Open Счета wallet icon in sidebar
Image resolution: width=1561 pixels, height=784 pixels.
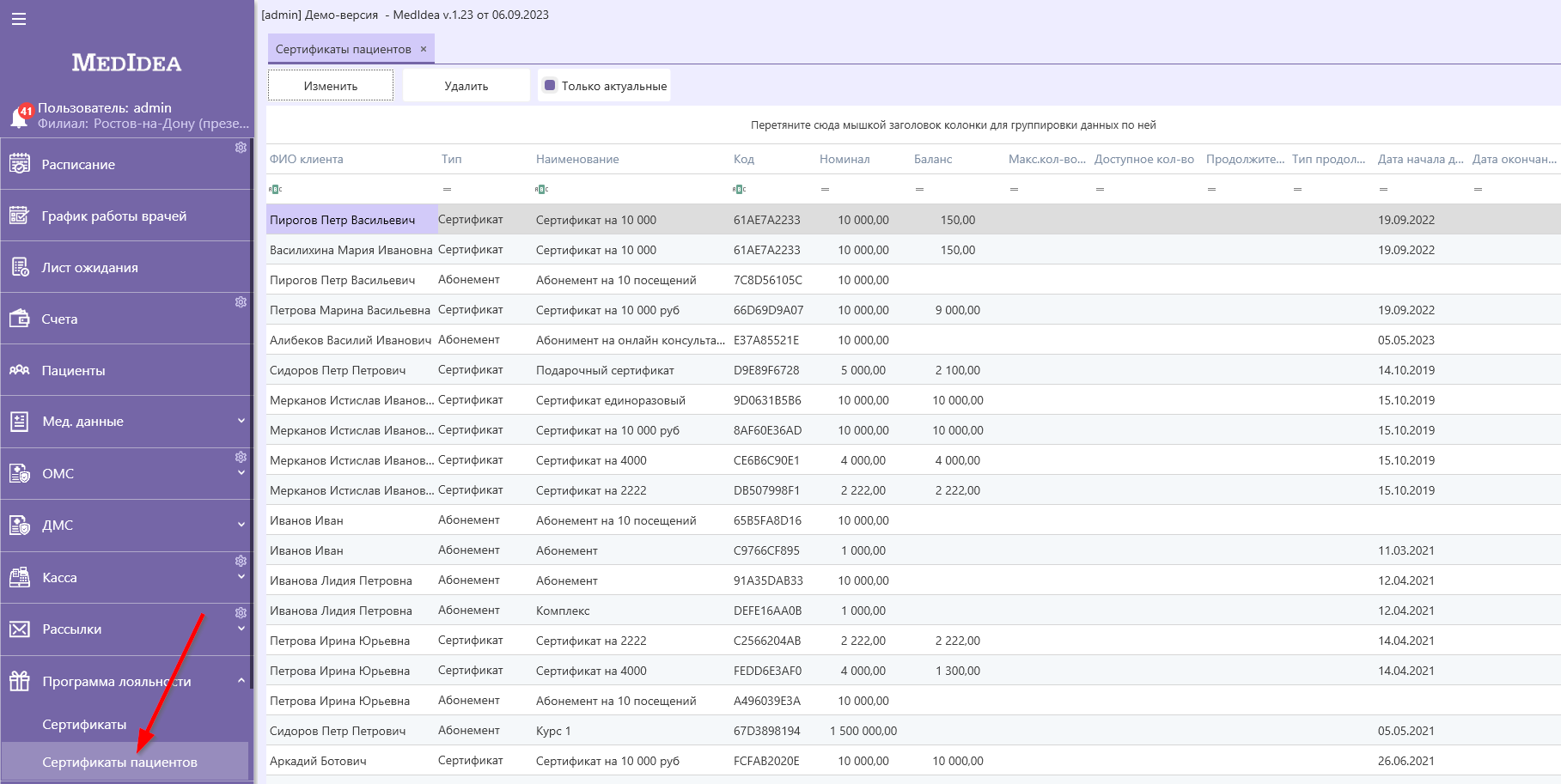tap(20, 319)
